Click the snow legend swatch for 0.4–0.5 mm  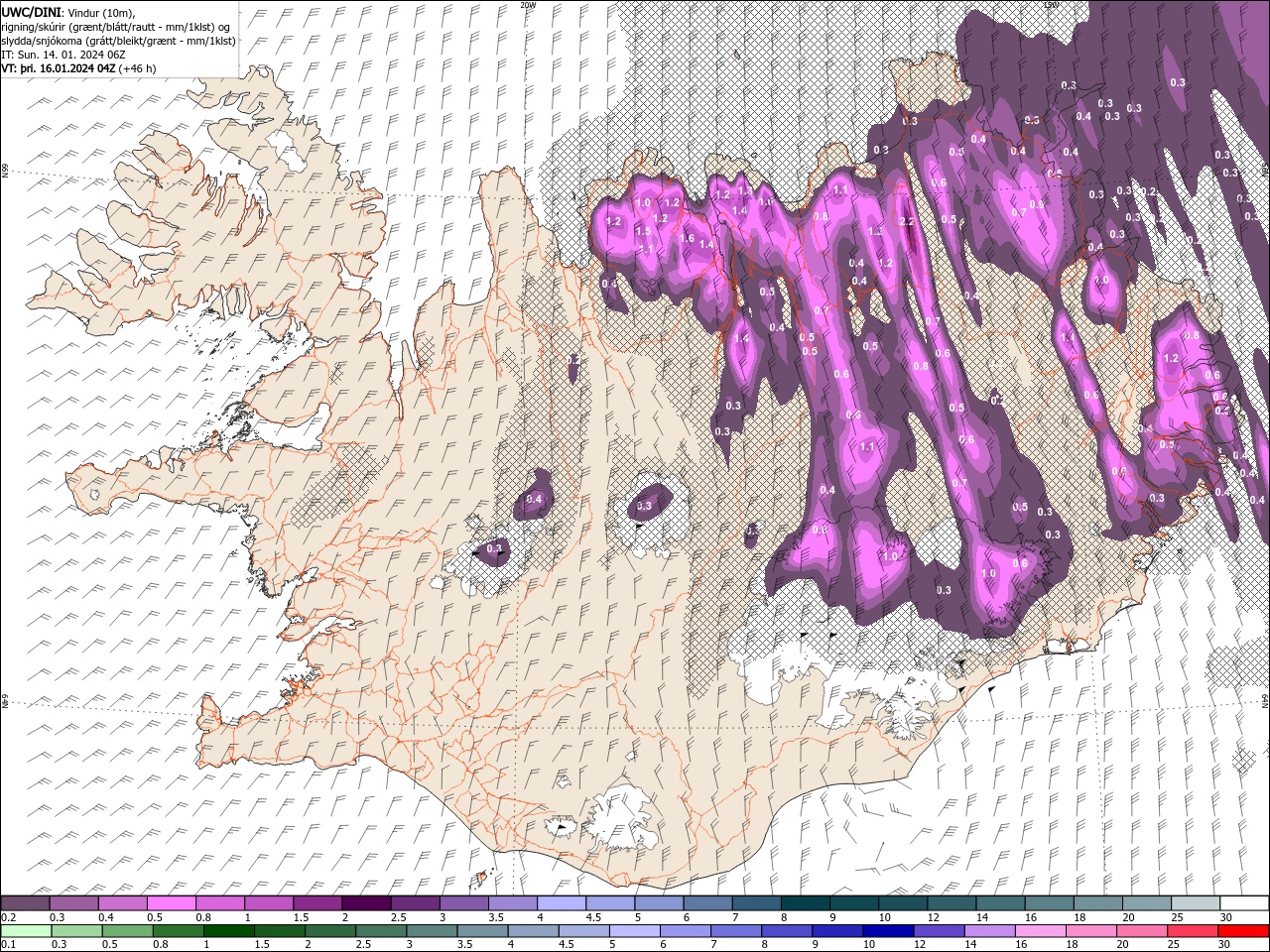coord(123,903)
